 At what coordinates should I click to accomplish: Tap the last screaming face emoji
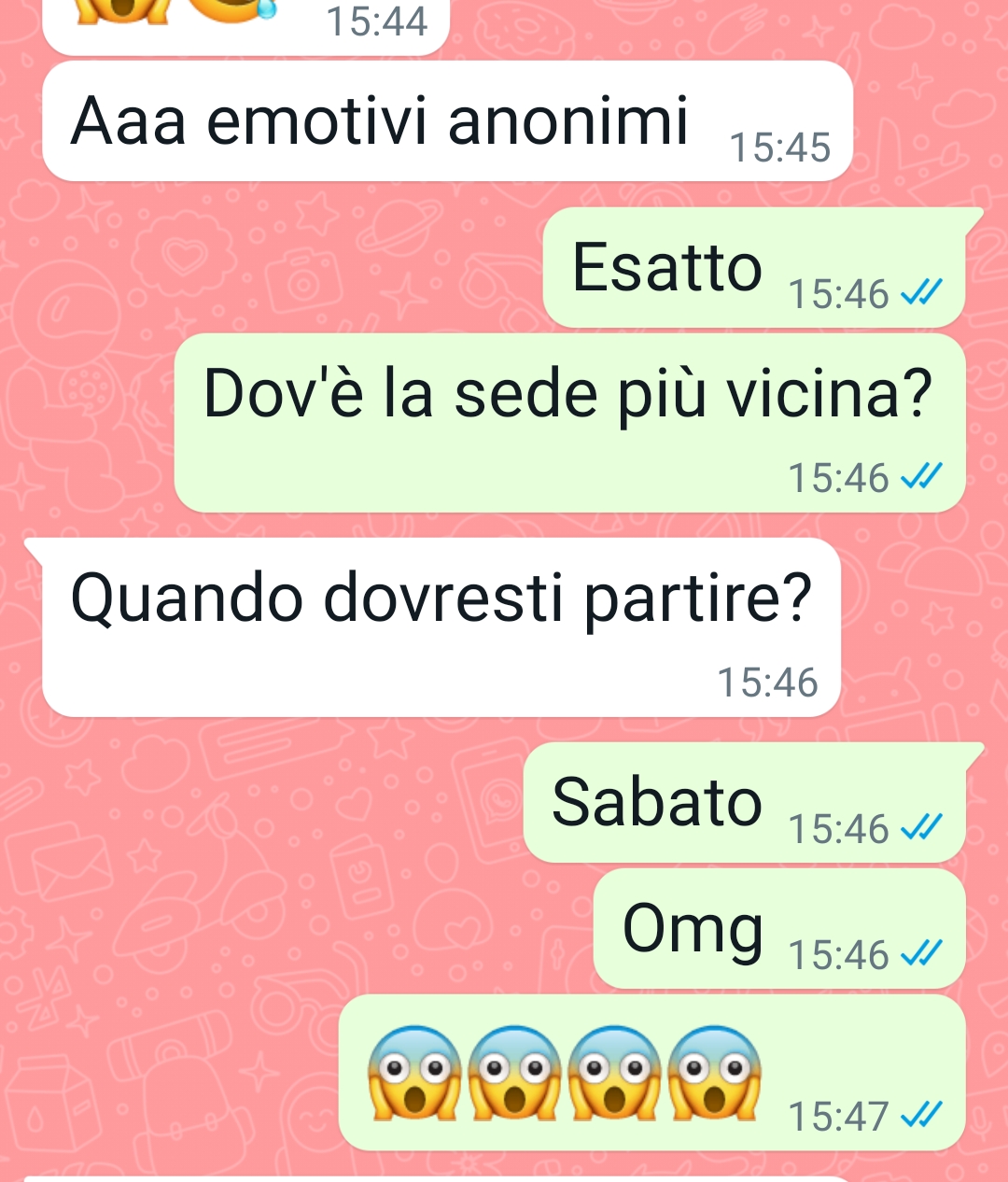pyautogui.click(x=714, y=1073)
